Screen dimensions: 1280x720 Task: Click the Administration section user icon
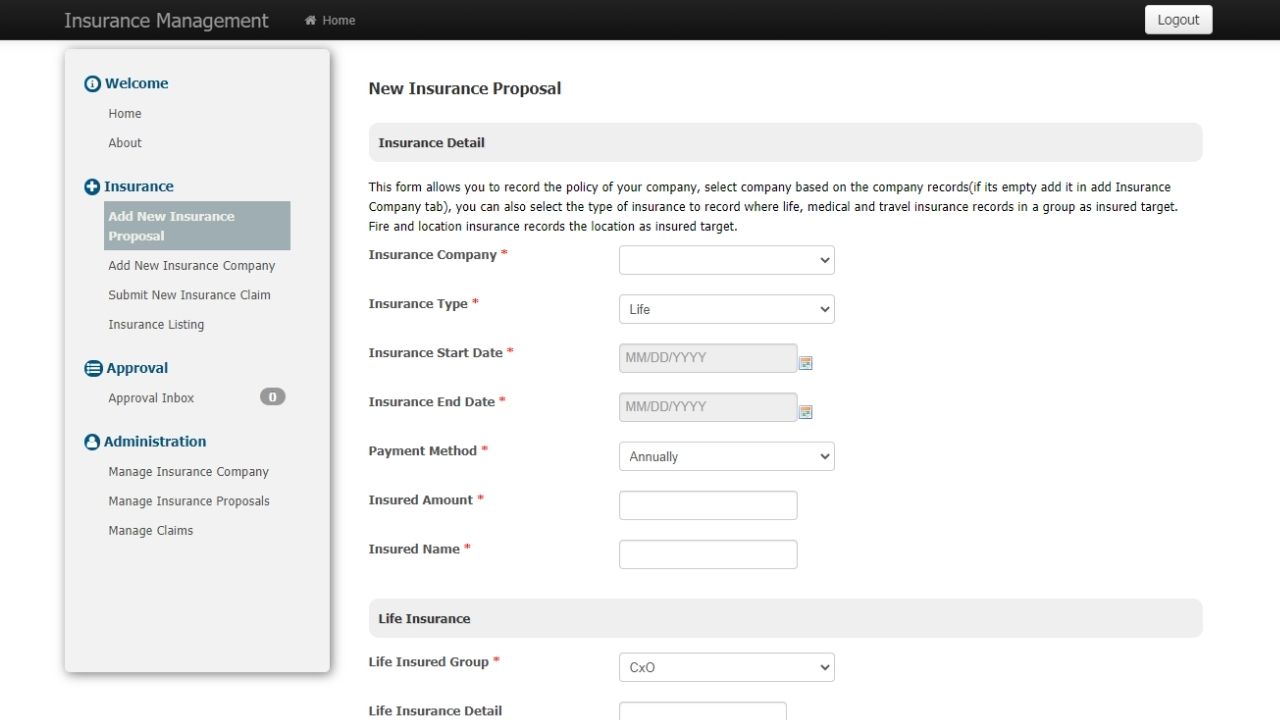pos(92,442)
